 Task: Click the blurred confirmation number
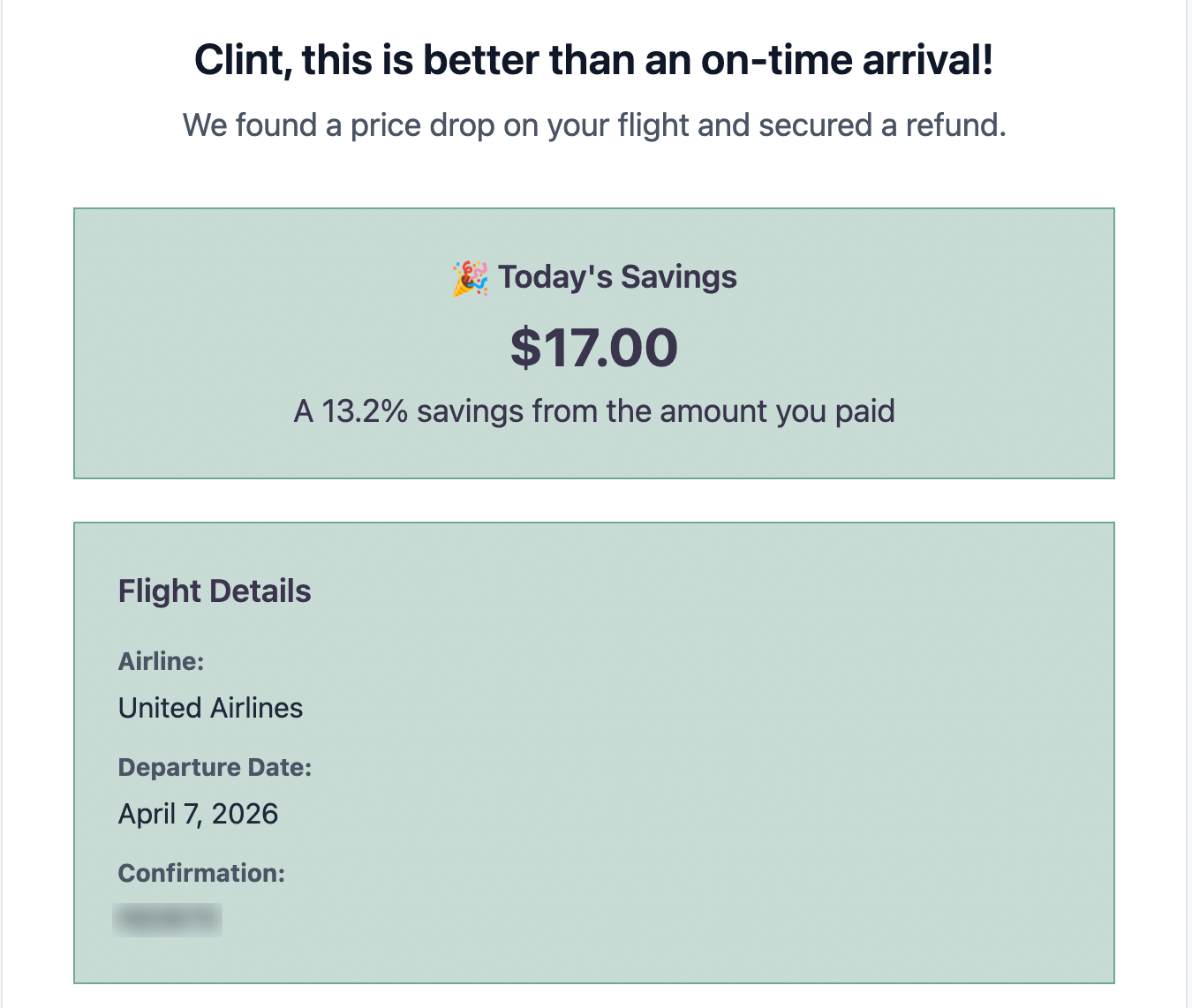click(168, 919)
